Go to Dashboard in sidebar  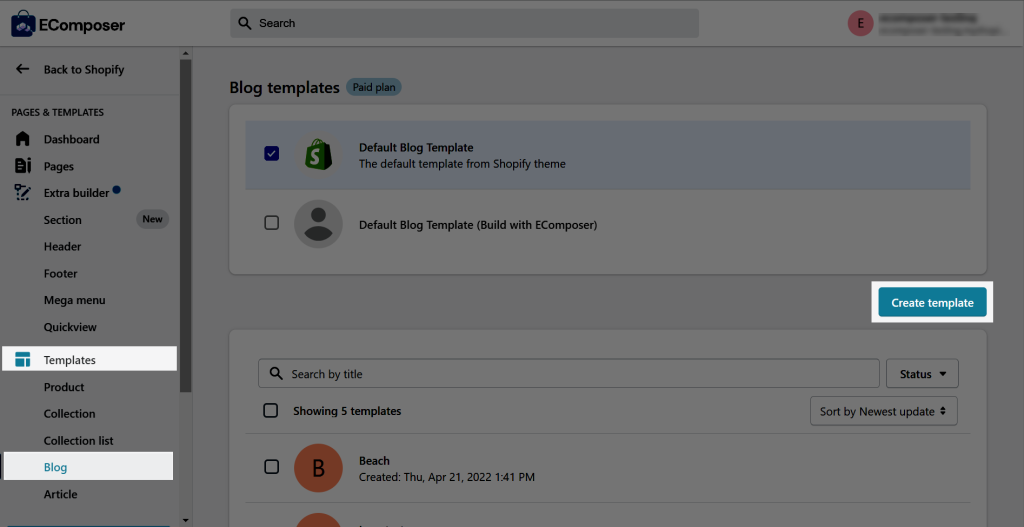click(x=72, y=139)
